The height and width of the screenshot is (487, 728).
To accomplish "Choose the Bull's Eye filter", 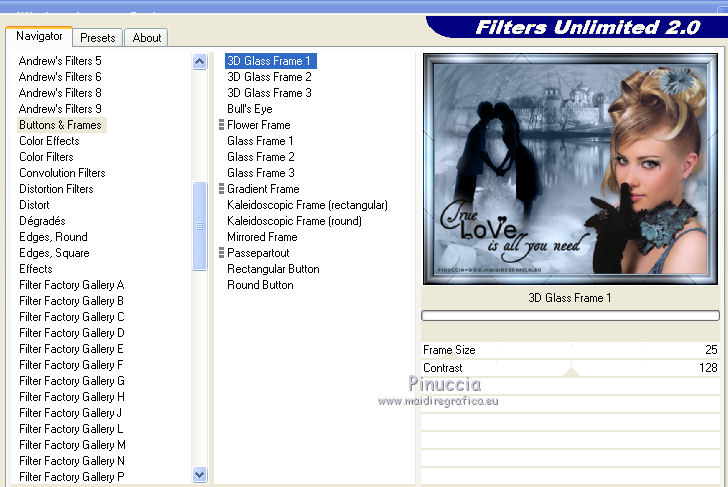I will click(x=249, y=109).
